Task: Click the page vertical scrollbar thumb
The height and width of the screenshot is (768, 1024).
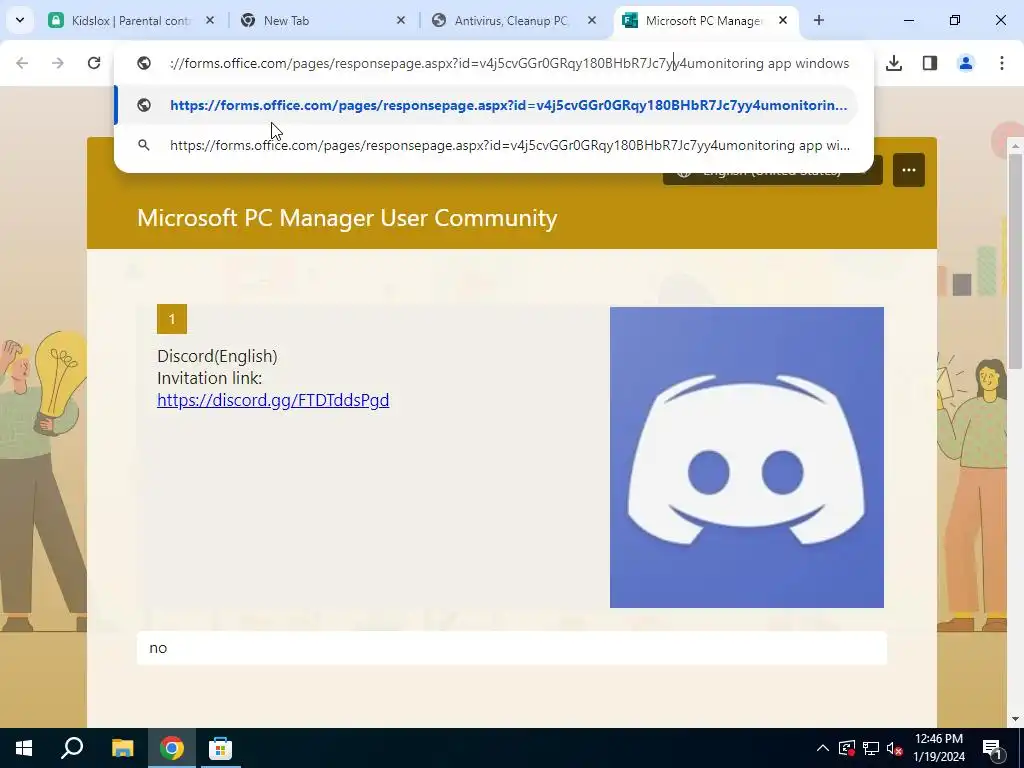Action: 1016,261
